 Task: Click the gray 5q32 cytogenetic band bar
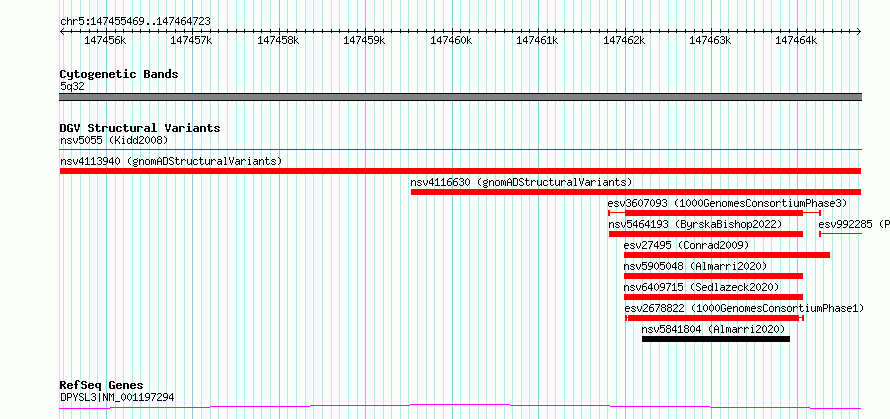click(460, 97)
